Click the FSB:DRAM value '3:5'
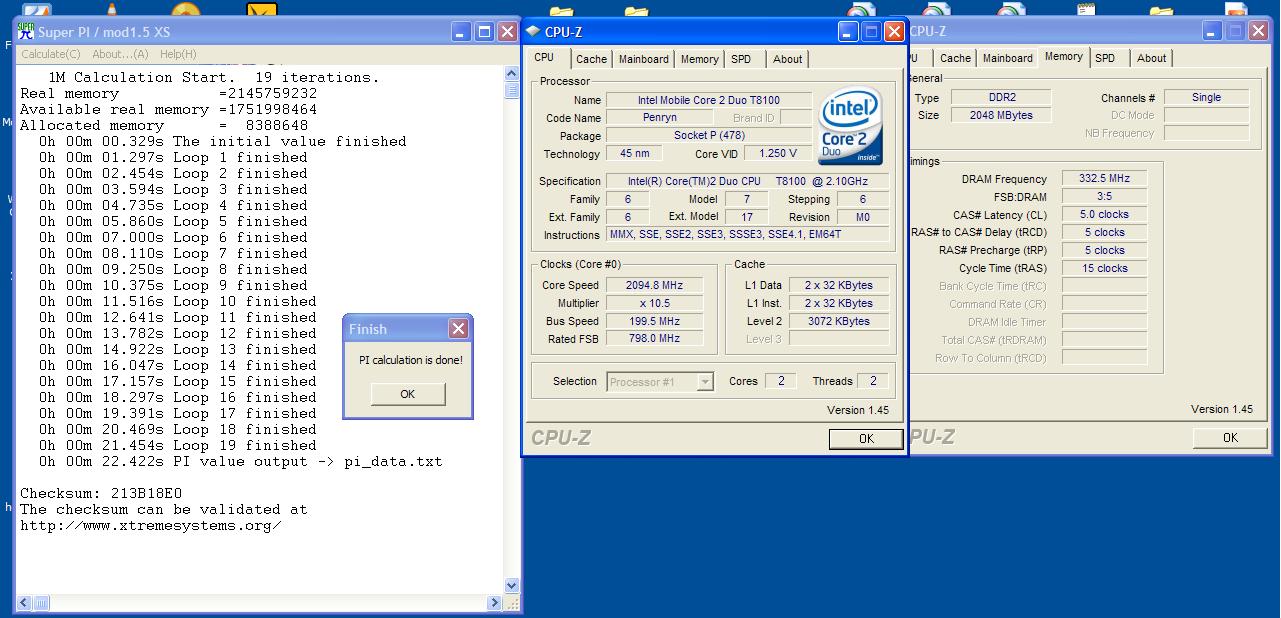 pyautogui.click(x=1104, y=197)
